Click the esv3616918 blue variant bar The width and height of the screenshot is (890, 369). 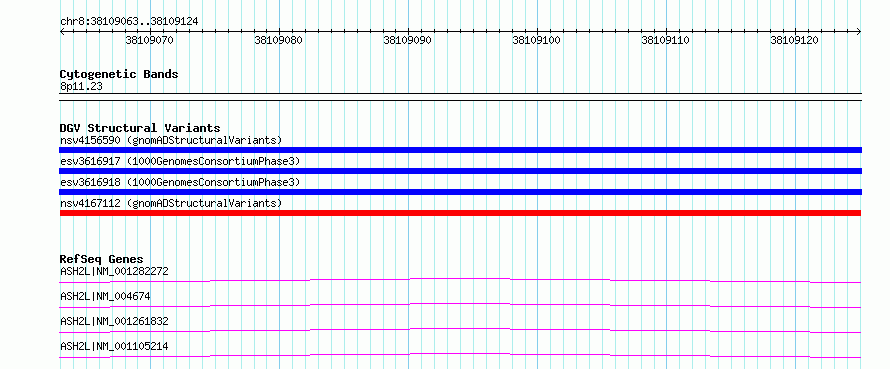460,192
